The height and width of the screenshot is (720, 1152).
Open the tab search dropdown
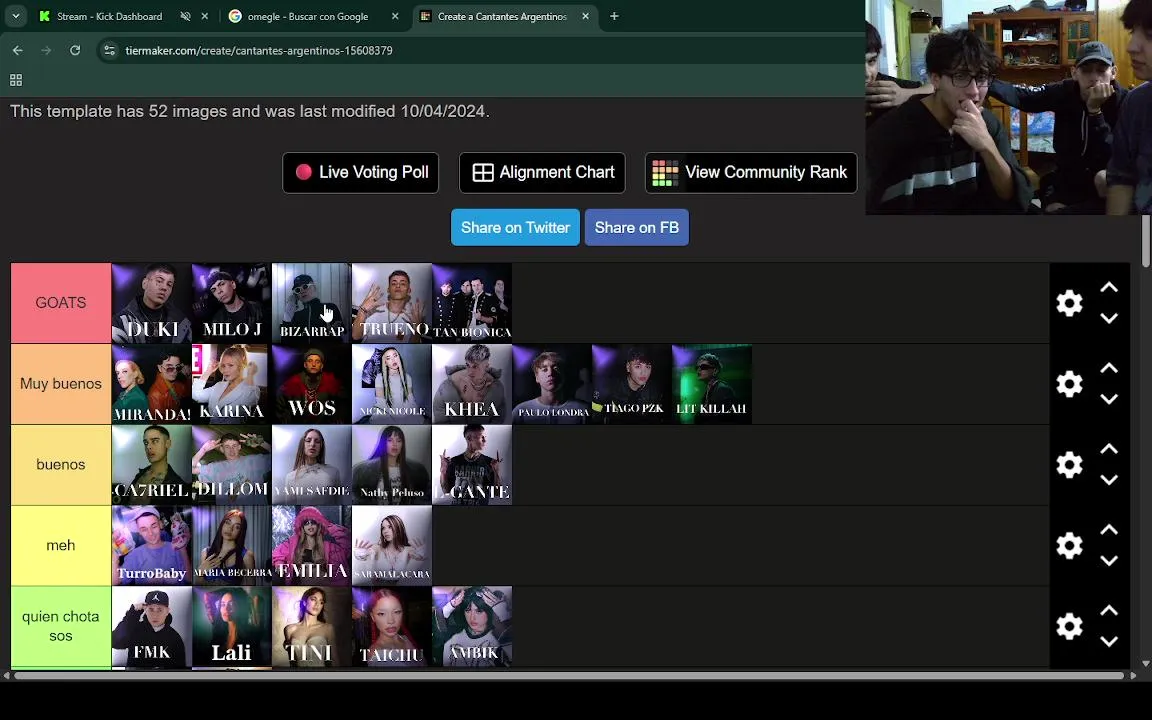(15, 15)
